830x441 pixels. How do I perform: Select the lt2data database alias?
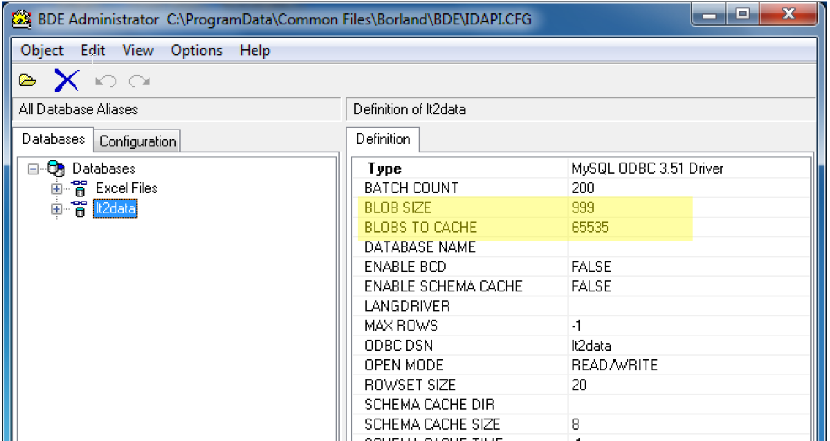[x=114, y=209]
